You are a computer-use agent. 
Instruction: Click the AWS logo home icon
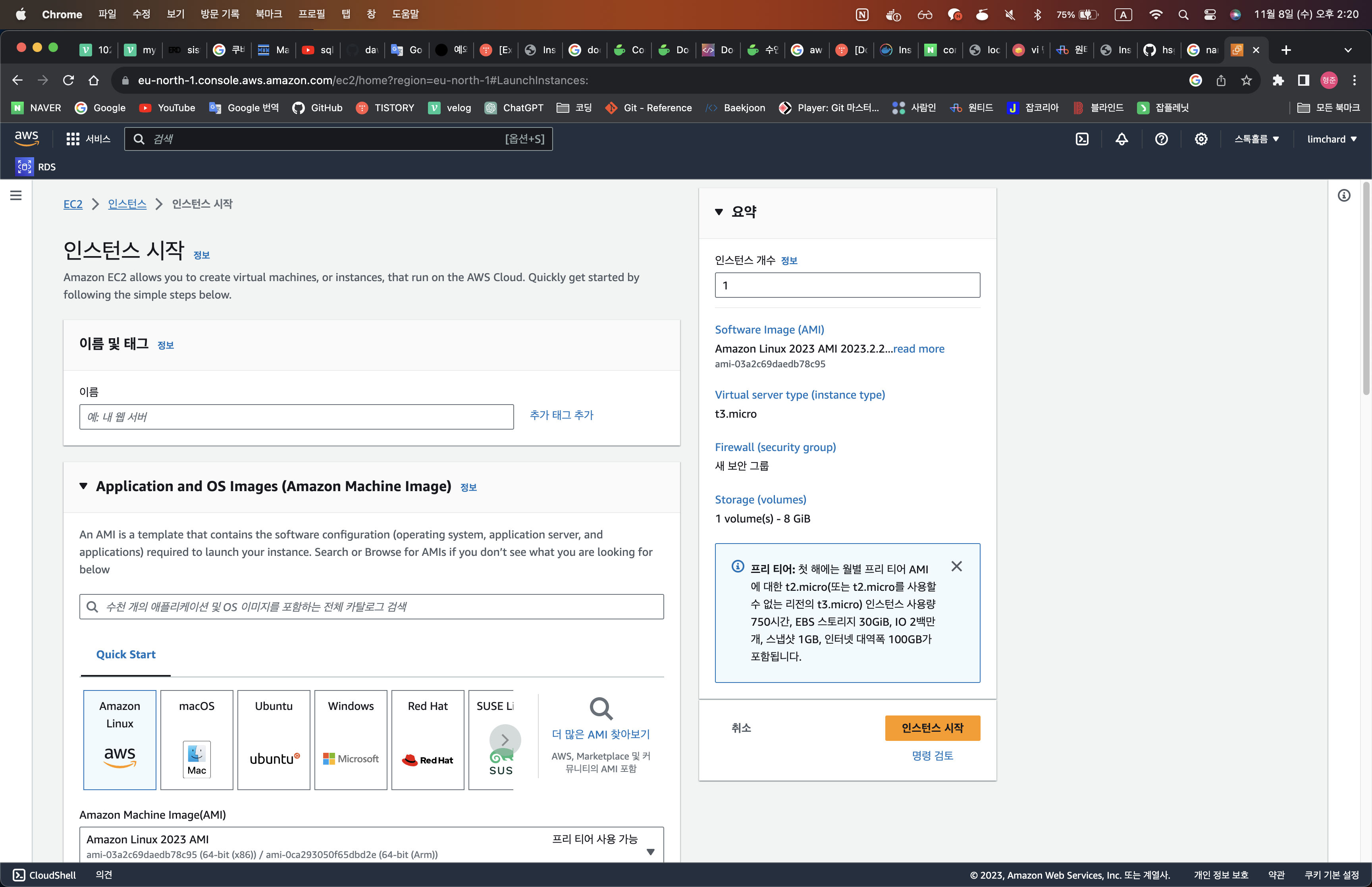pos(27,138)
